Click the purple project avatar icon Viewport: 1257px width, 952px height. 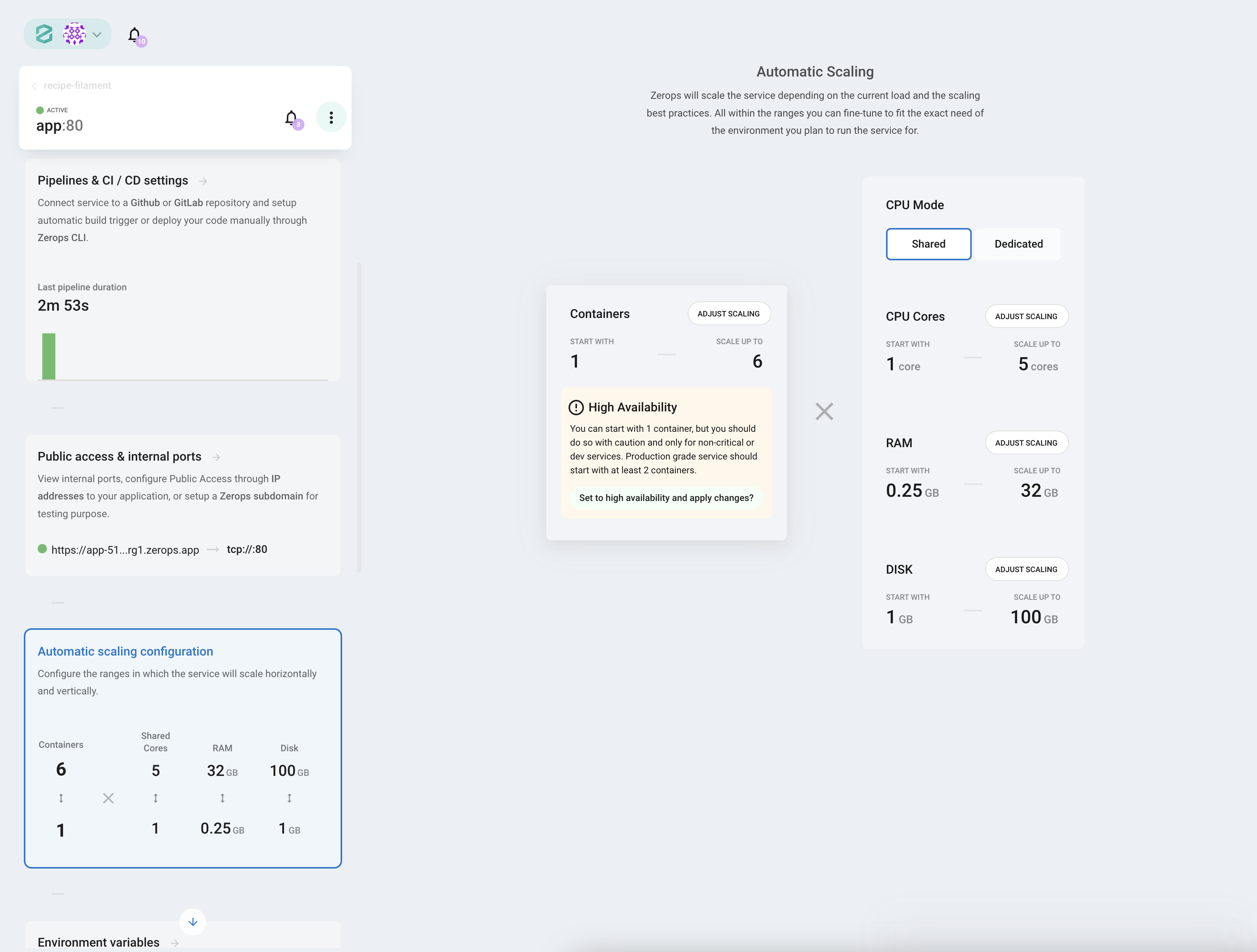(75, 34)
